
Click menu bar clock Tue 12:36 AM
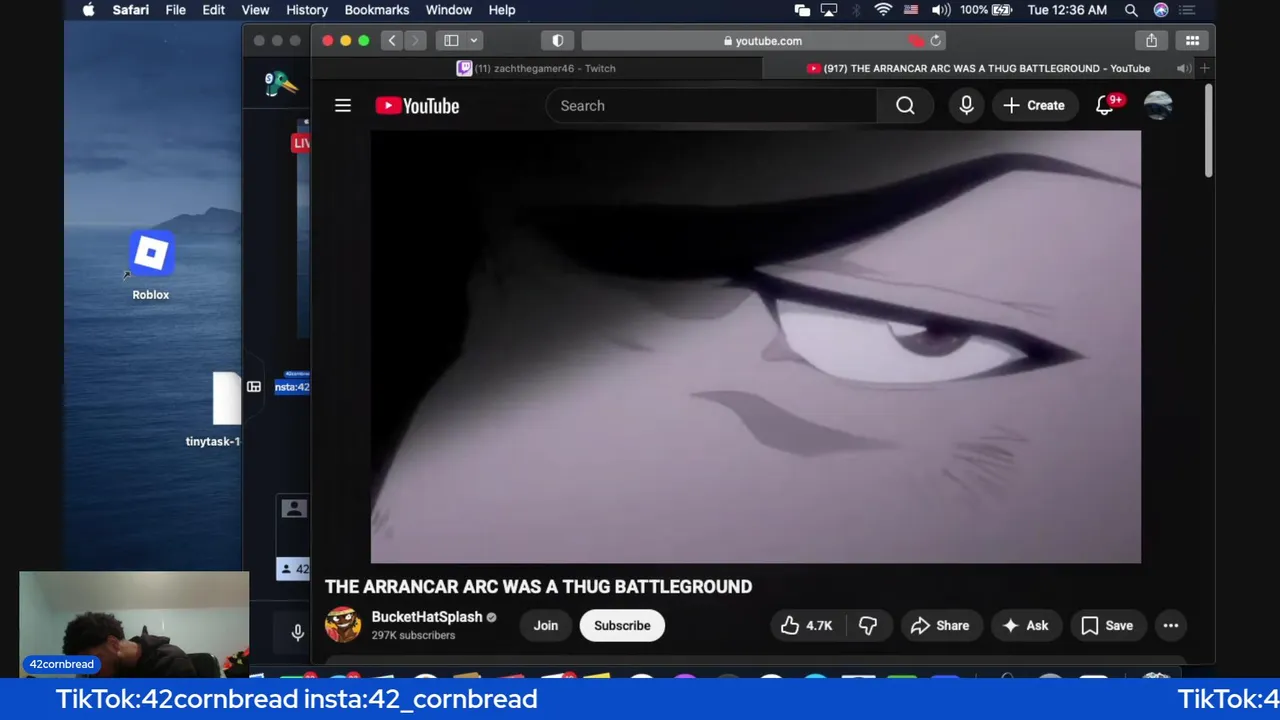click(x=1067, y=10)
